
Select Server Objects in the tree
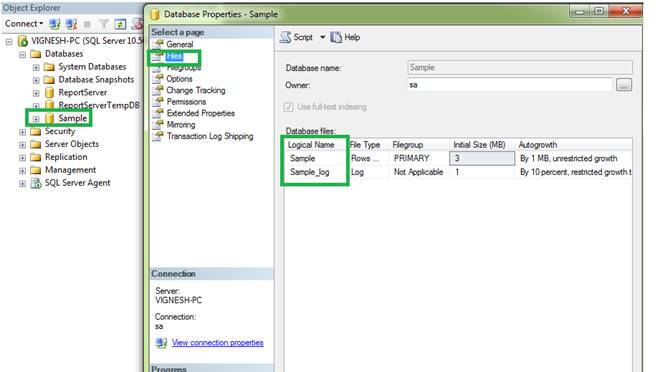tap(72, 144)
